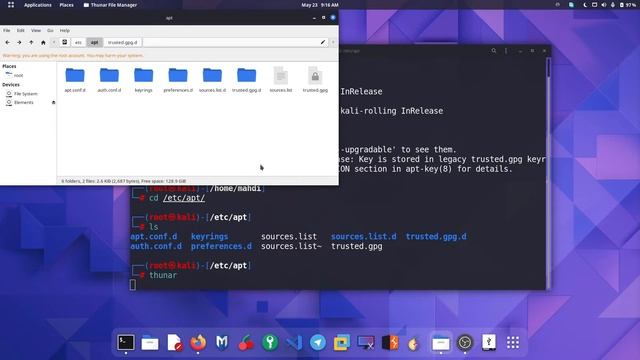Click the search icon in terminal window
Viewport: 640px width, 360px height.
(494, 51)
